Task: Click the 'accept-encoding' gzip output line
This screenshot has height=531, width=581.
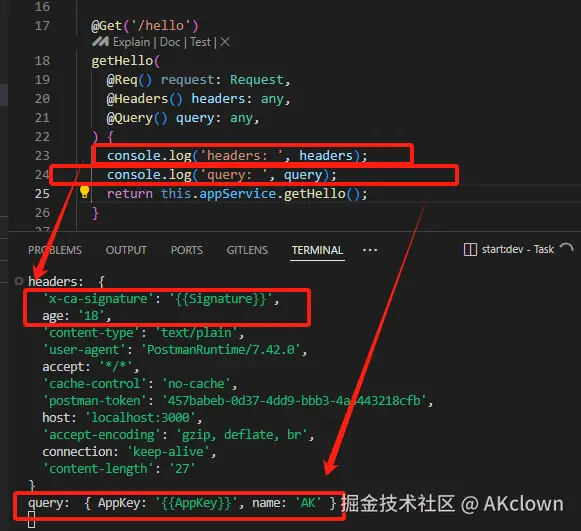Action: coord(178,435)
